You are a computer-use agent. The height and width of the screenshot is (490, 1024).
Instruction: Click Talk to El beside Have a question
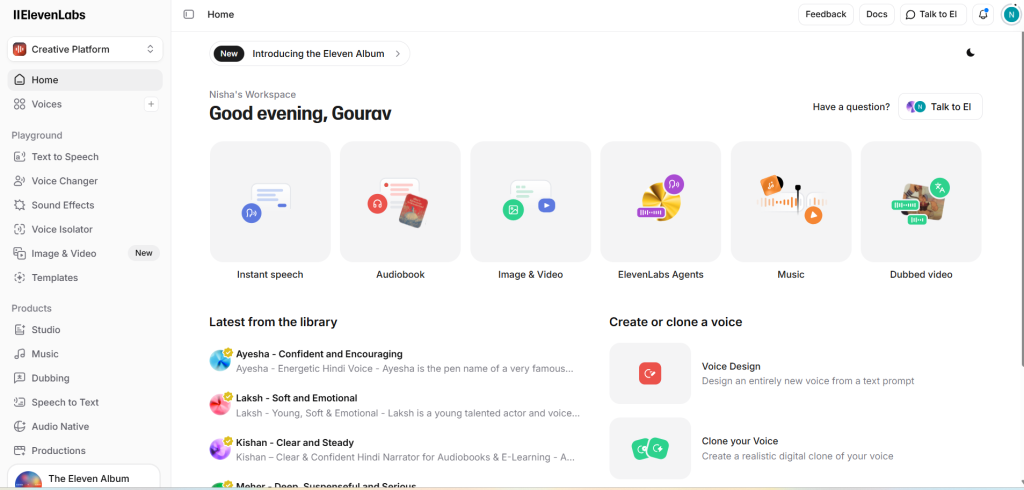[940, 106]
